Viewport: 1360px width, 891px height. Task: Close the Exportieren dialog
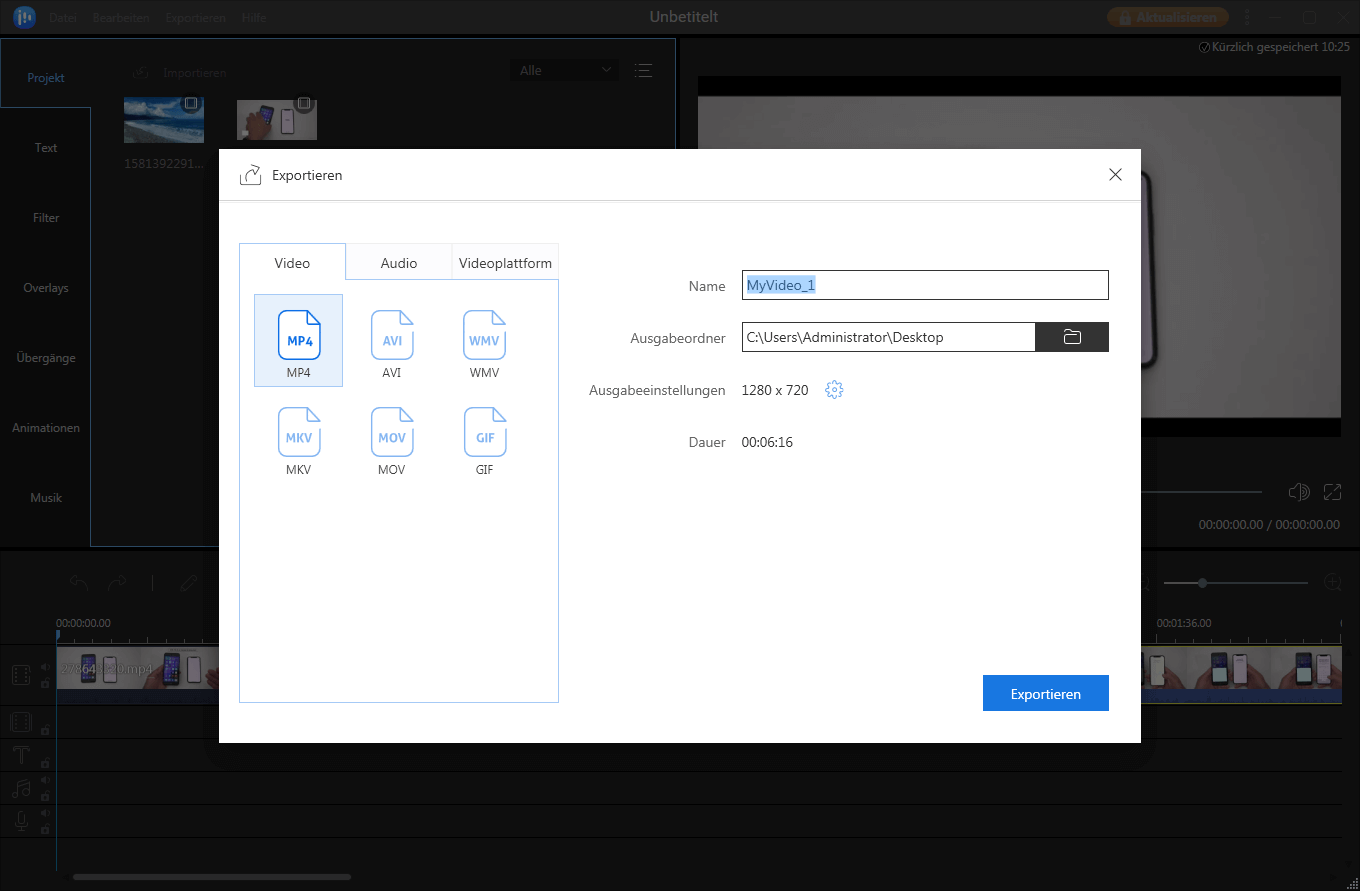coord(1115,175)
